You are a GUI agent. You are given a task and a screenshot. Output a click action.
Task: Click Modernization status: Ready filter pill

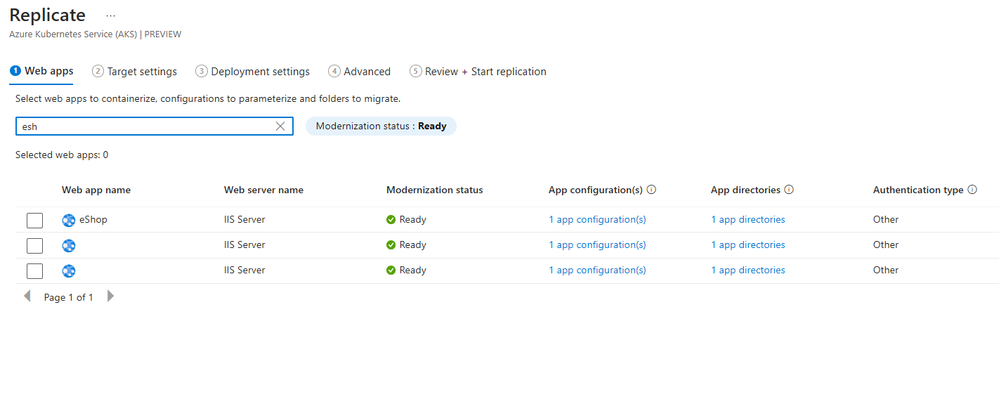coord(381,126)
